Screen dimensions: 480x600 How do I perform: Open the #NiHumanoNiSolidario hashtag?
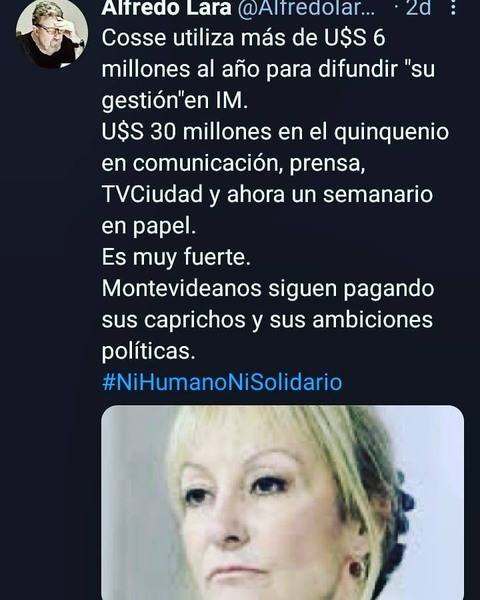[x=222, y=382]
